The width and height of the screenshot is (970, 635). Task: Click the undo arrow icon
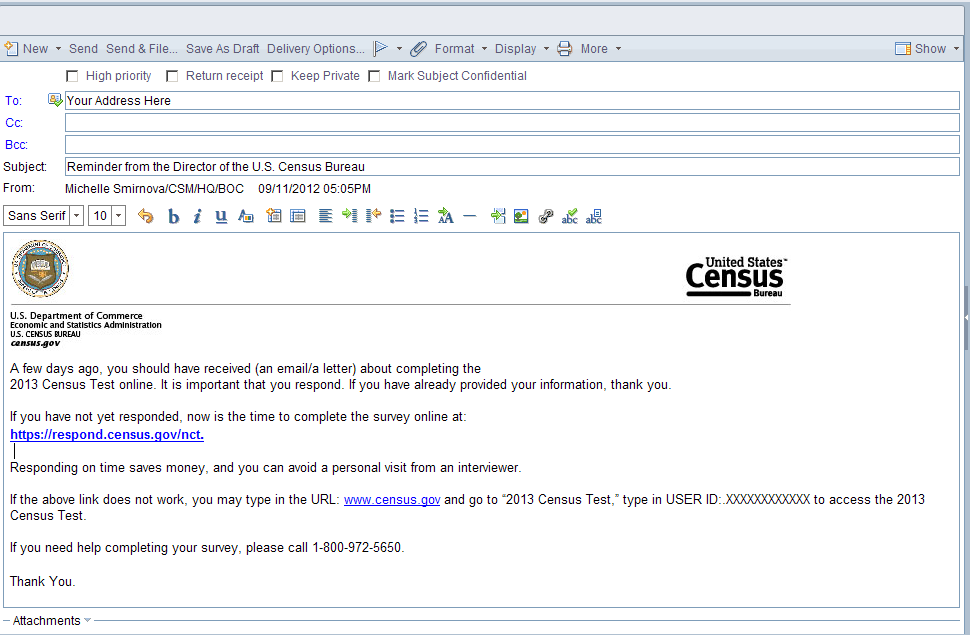[145, 216]
